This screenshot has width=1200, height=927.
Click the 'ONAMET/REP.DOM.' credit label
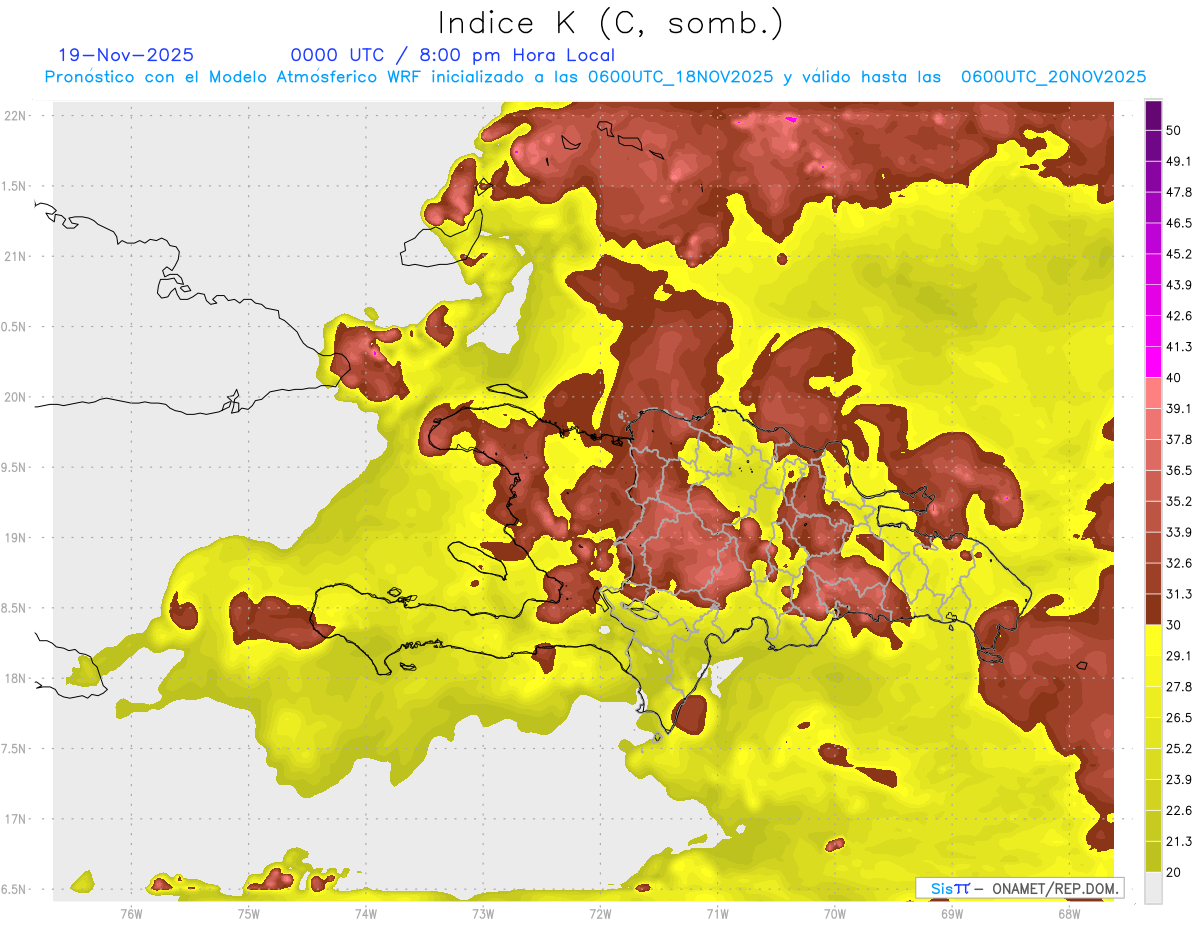coord(1054,888)
